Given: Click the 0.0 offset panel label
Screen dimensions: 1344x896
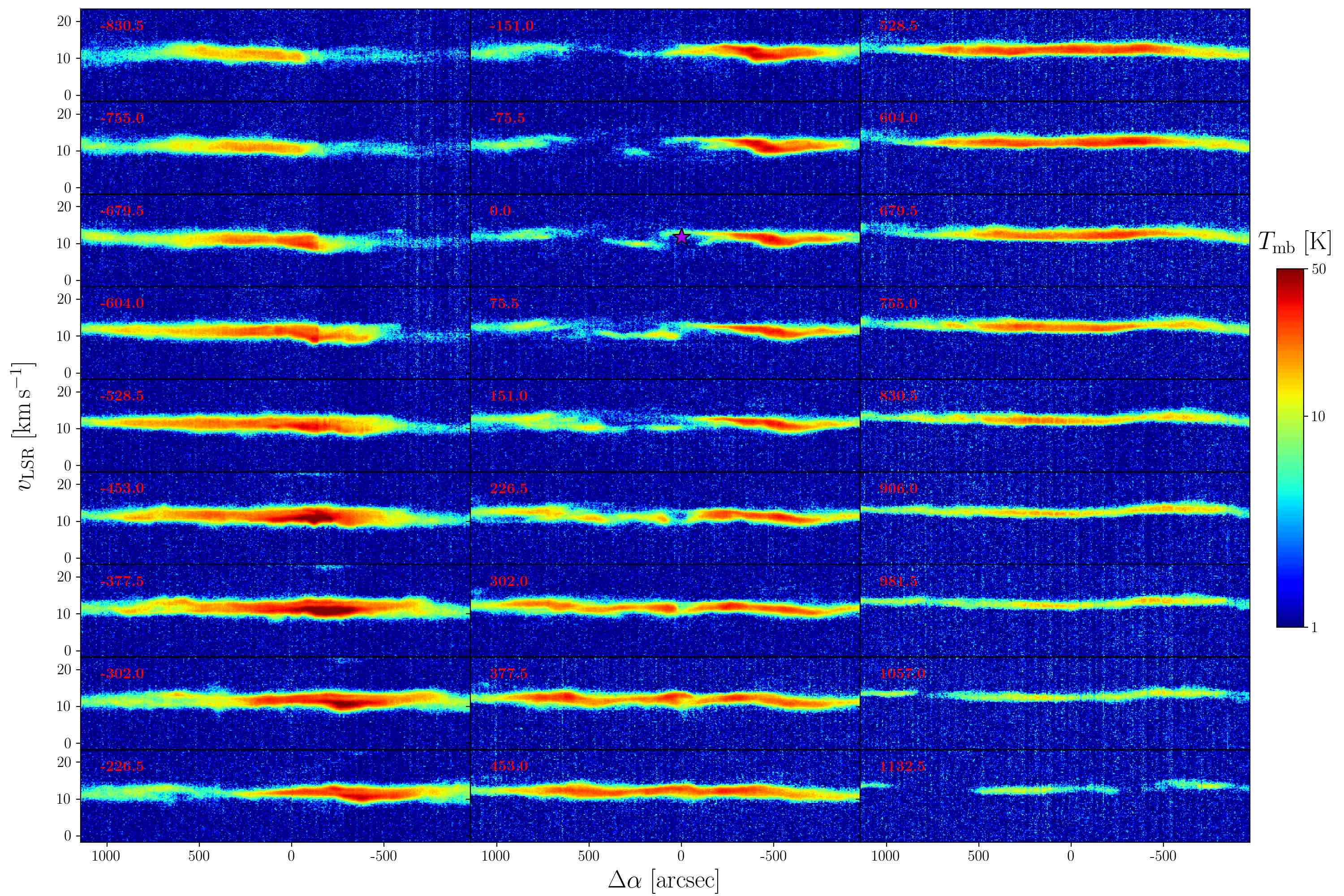Looking at the screenshot, I should tap(500, 211).
